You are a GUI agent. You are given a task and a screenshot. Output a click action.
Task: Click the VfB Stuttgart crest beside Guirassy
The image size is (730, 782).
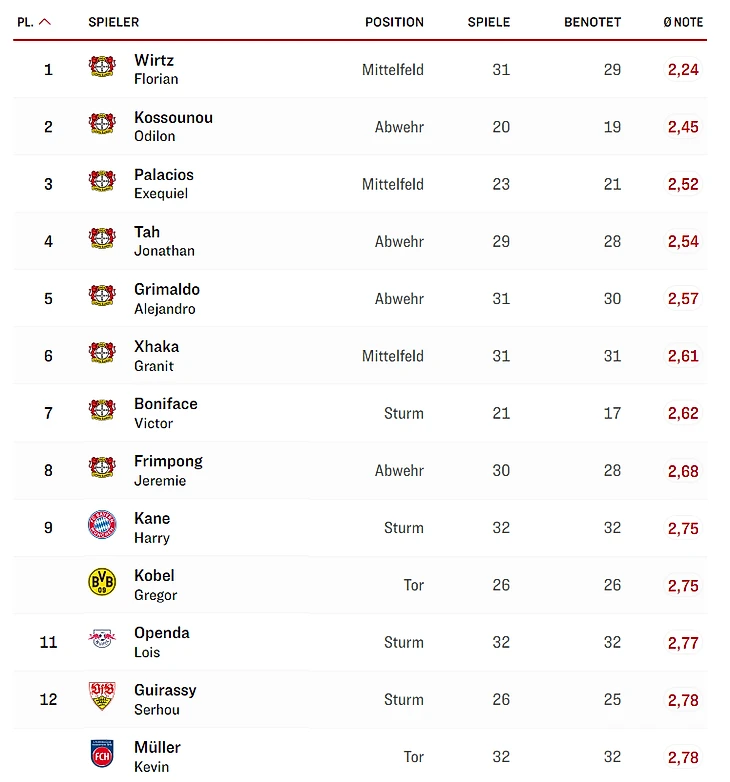click(x=102, y=697)
